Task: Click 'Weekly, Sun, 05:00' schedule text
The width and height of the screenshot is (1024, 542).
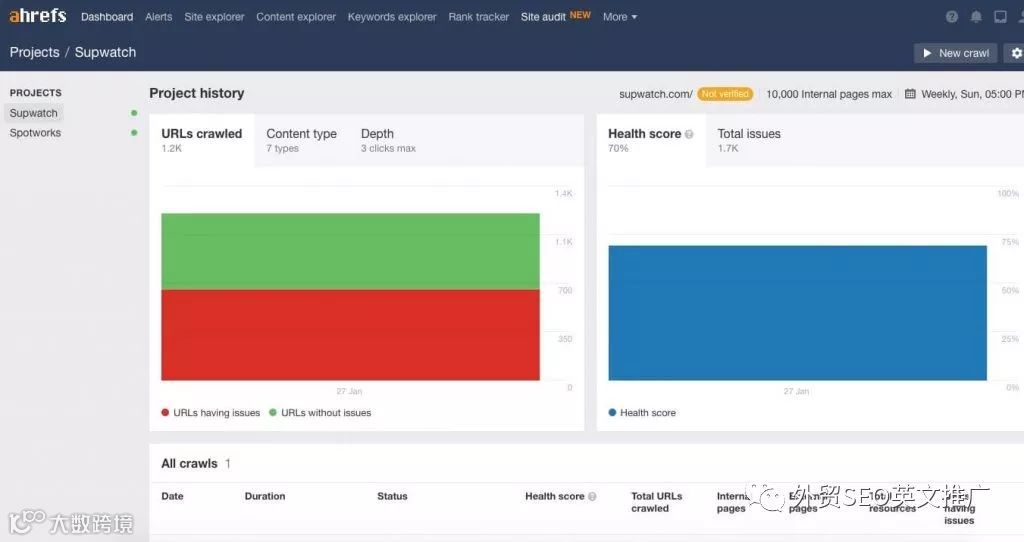Action: [x=972, y=94]
